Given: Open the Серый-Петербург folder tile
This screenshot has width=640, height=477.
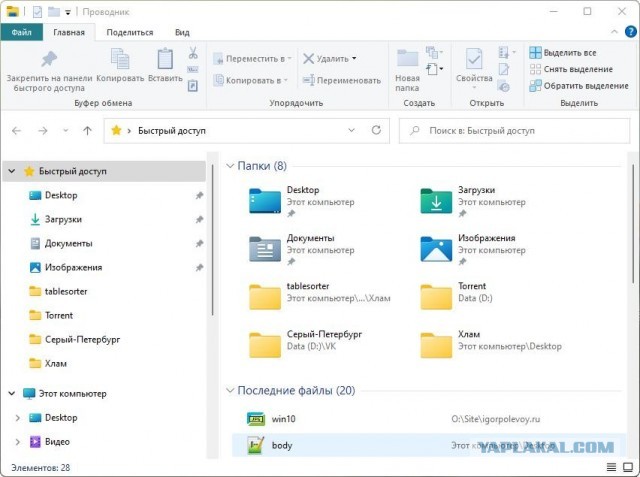Looking at the screenshot, I should point(305,345).
